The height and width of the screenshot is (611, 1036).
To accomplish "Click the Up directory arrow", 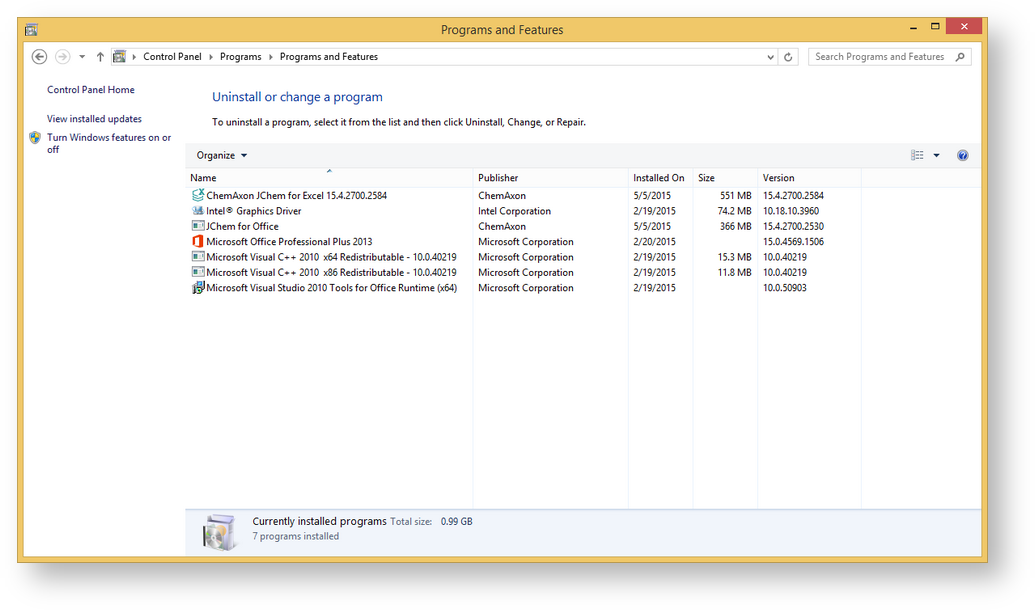I will pos(100,57).
